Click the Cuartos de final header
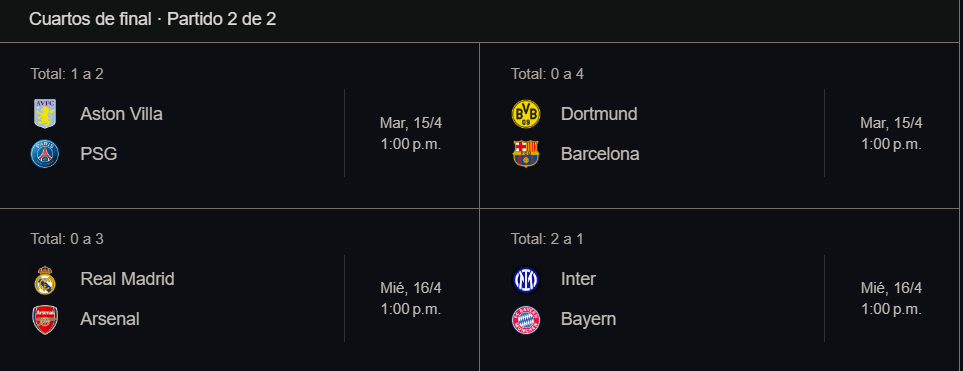The width and height of the screenshot is (963, 371). point(152,19)
